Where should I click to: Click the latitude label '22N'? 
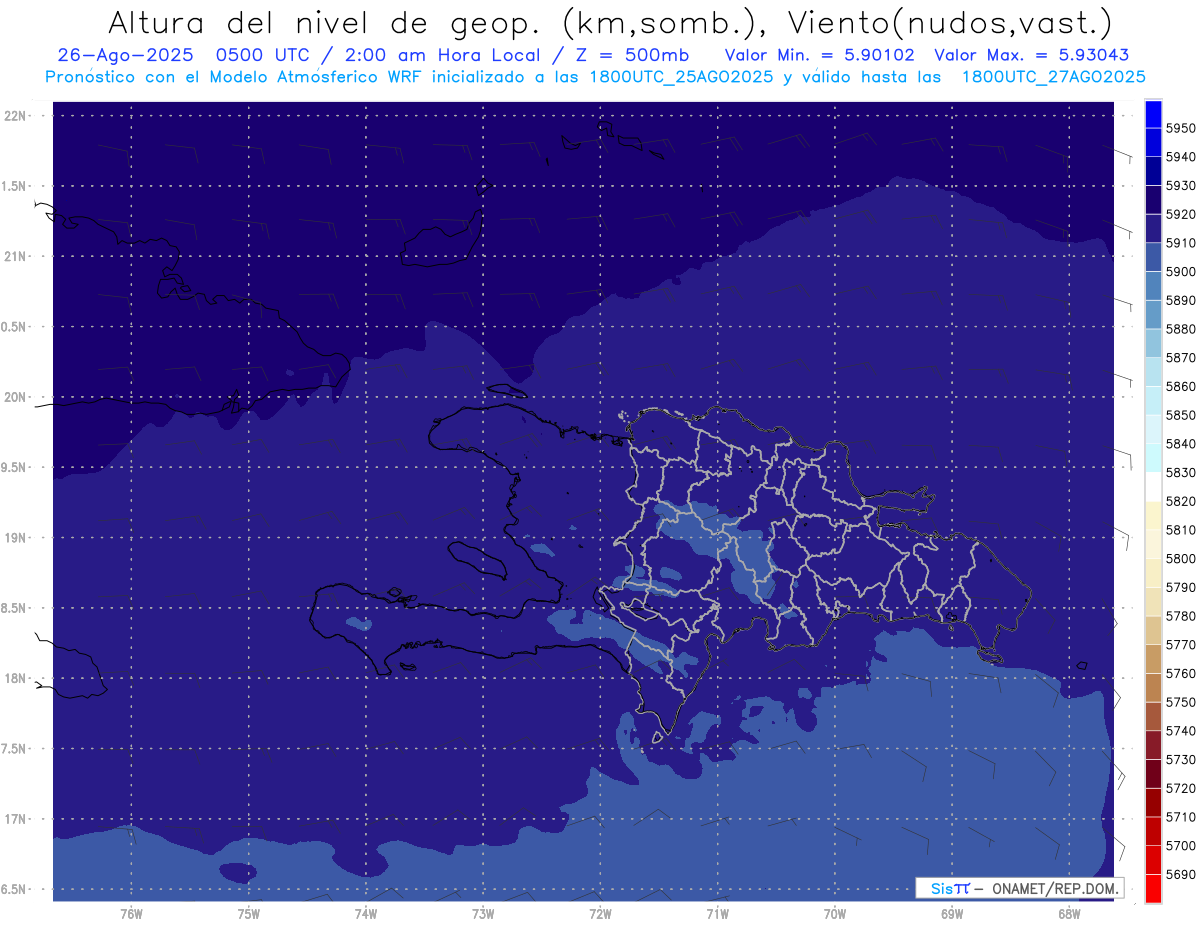coord(16,116)
